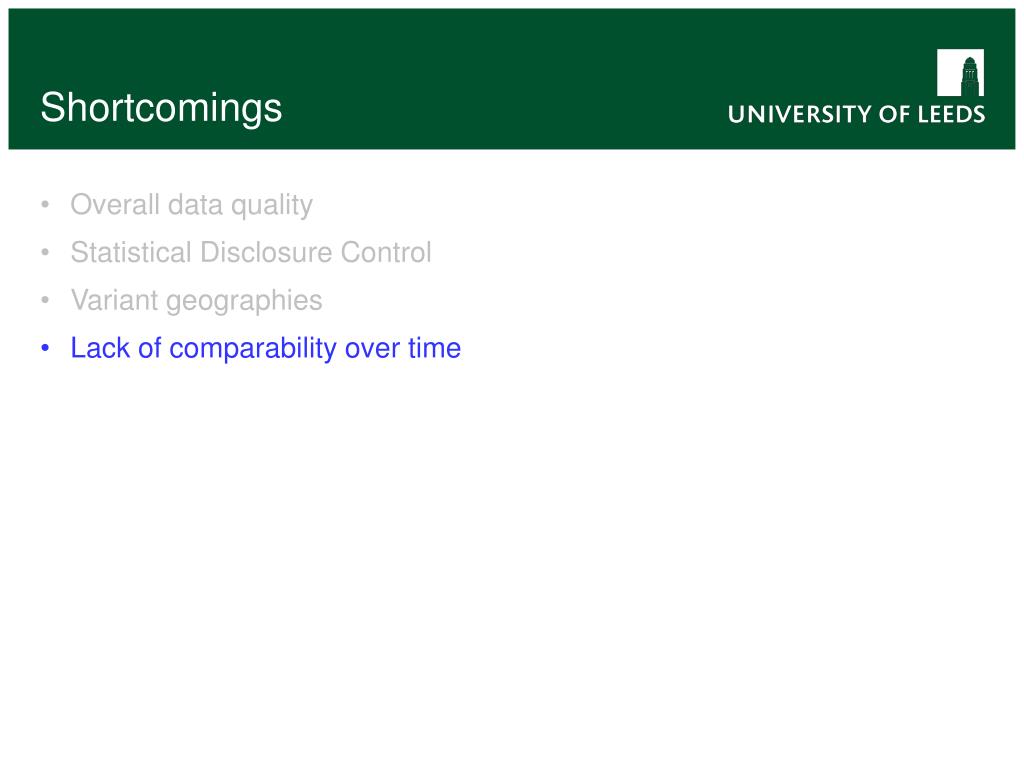Select the 'Variant geographies' bullet text
This screenshot has width=1024, height=768.
pyautogui.click(x=197, y=301)
